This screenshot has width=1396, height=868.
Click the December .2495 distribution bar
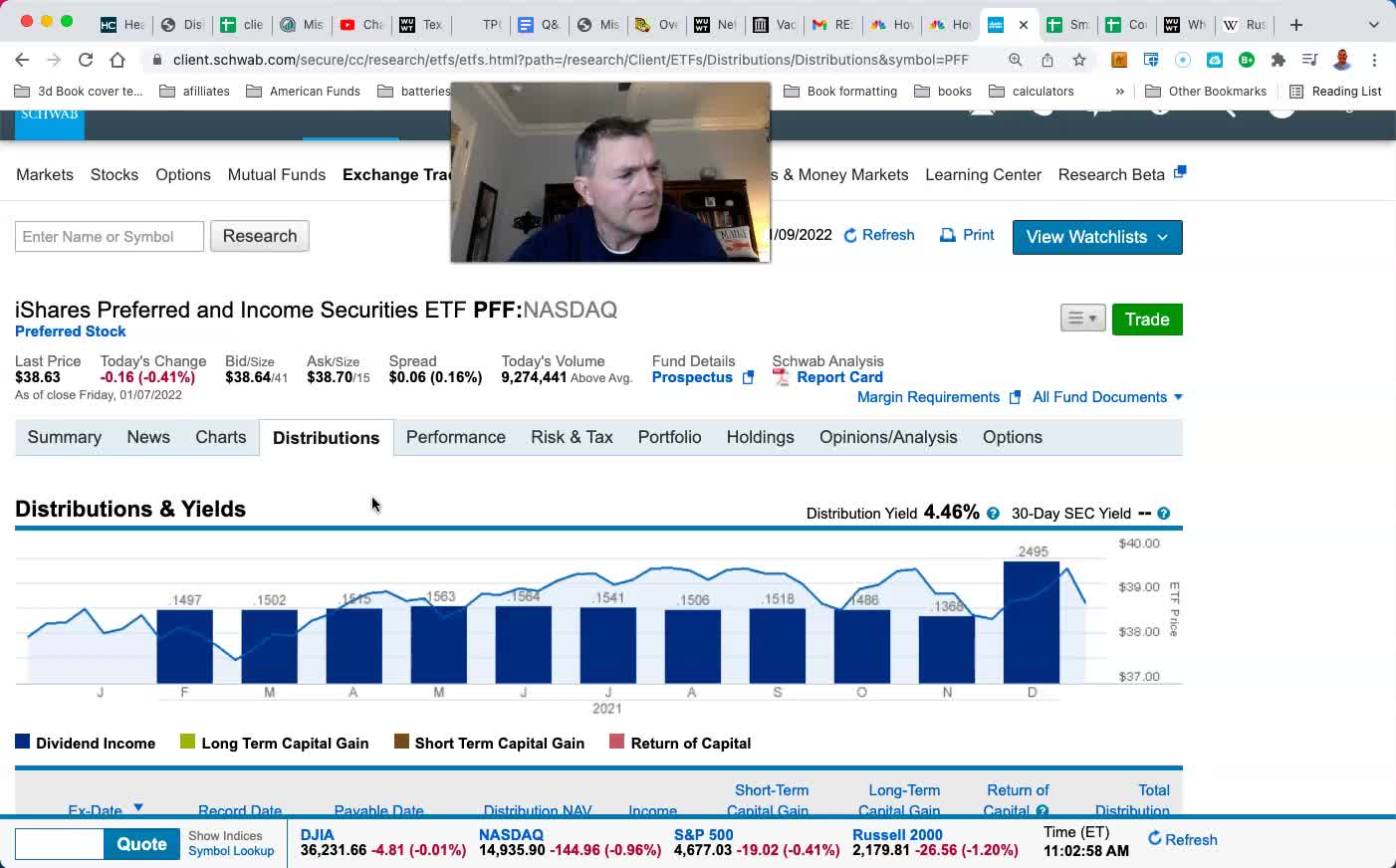1032,622
